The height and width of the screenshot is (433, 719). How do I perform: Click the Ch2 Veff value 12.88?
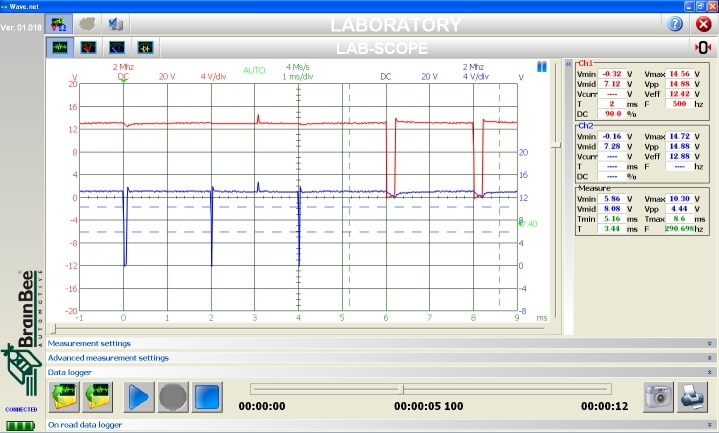[x=679, y=156]
